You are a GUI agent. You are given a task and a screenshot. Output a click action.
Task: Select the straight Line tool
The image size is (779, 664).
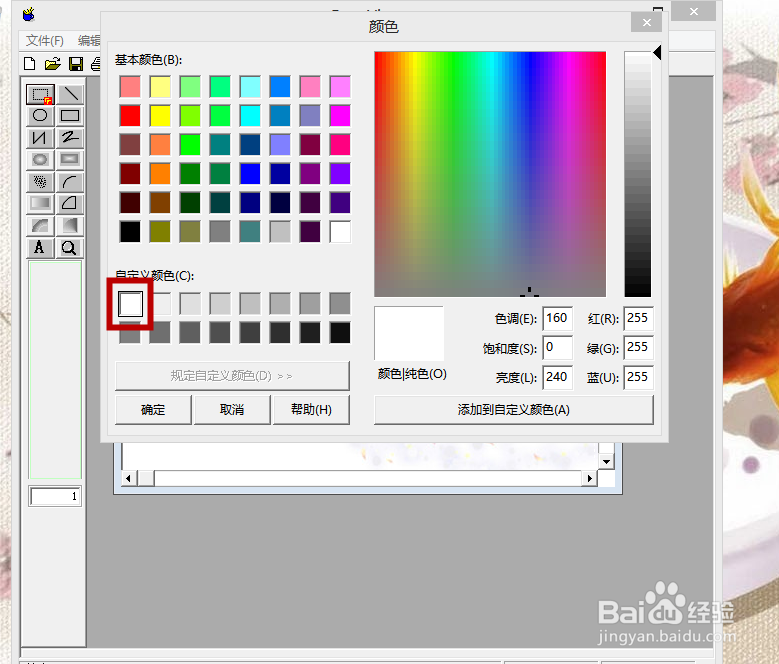pyautogui.click(x=70, y=94)
